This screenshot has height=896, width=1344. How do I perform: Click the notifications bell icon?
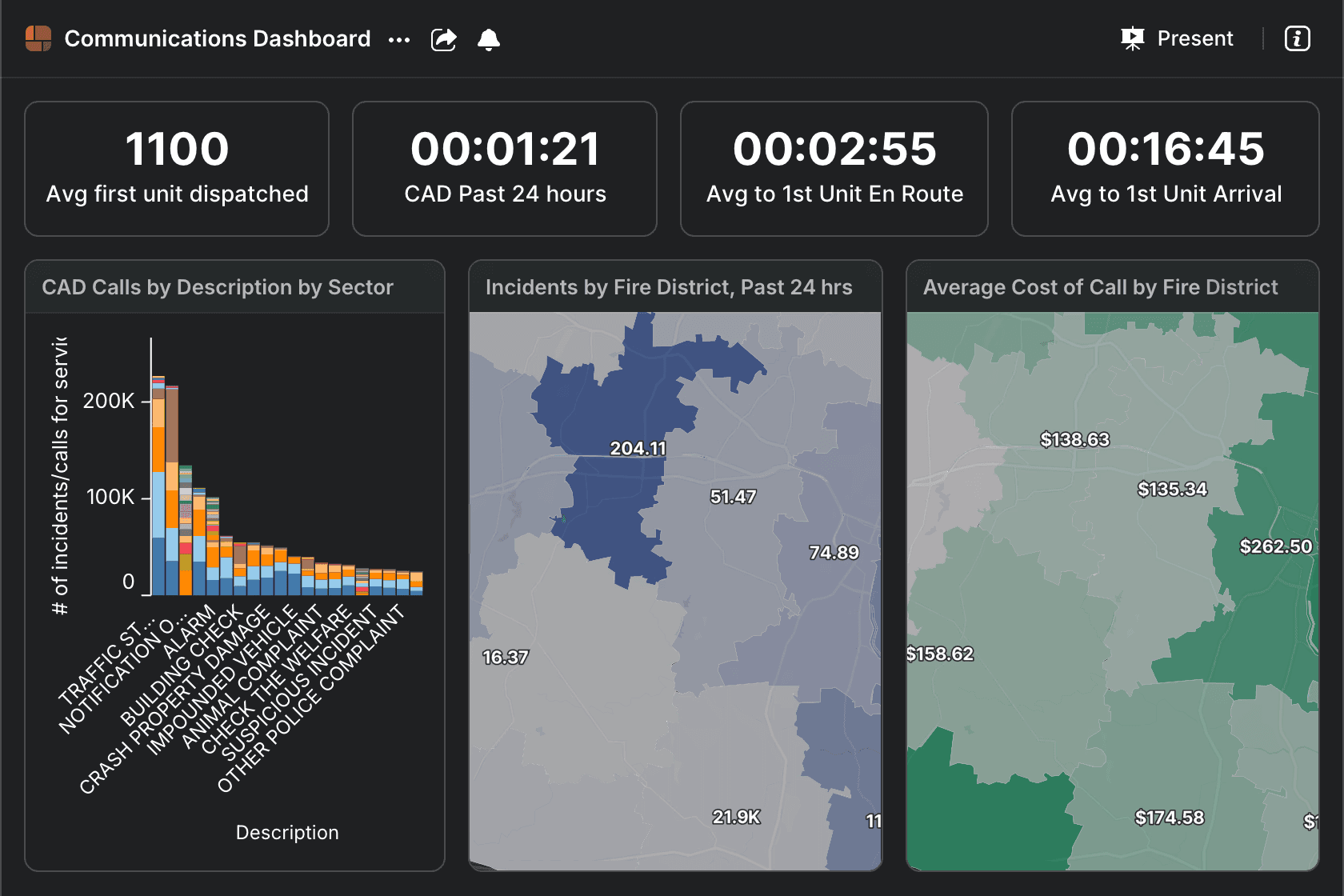click(x=489, y=39)
